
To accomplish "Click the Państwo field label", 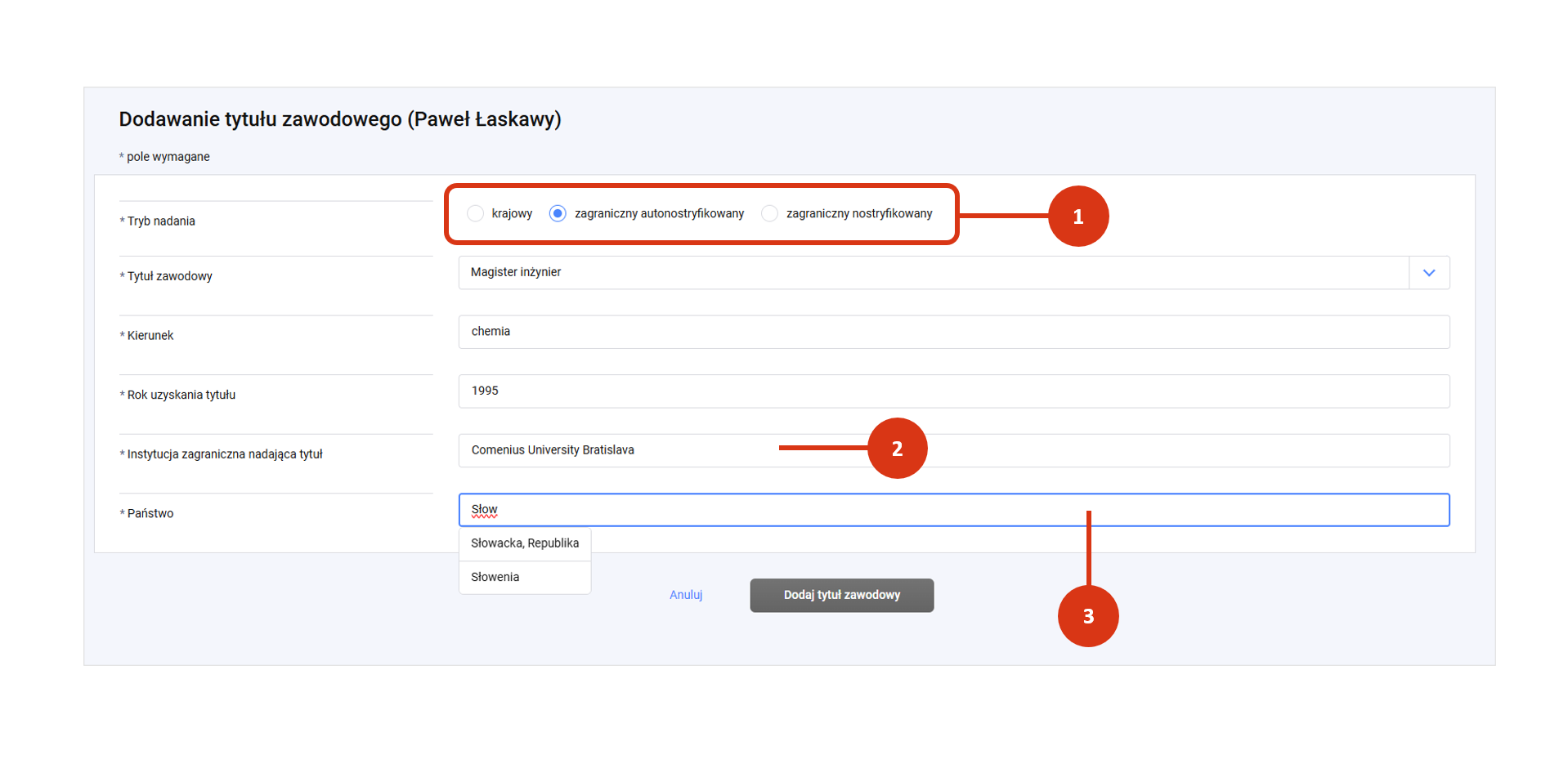I will click(x=146, y=514).
